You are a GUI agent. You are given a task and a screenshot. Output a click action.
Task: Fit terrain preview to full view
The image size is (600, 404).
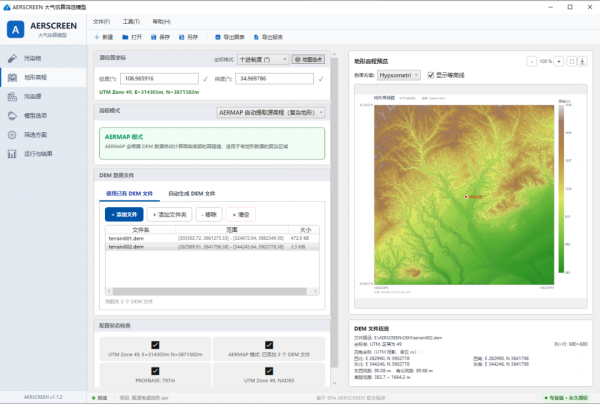[x=571, y=61]
